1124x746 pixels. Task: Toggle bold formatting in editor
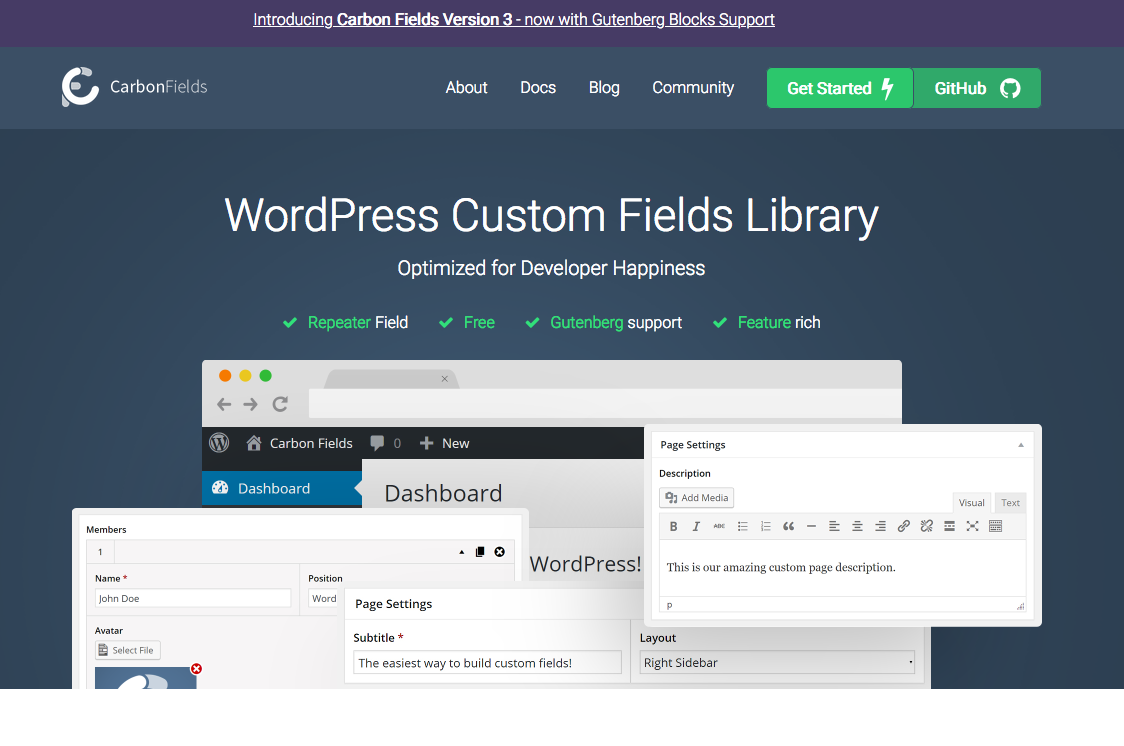[x=673, y=526]
